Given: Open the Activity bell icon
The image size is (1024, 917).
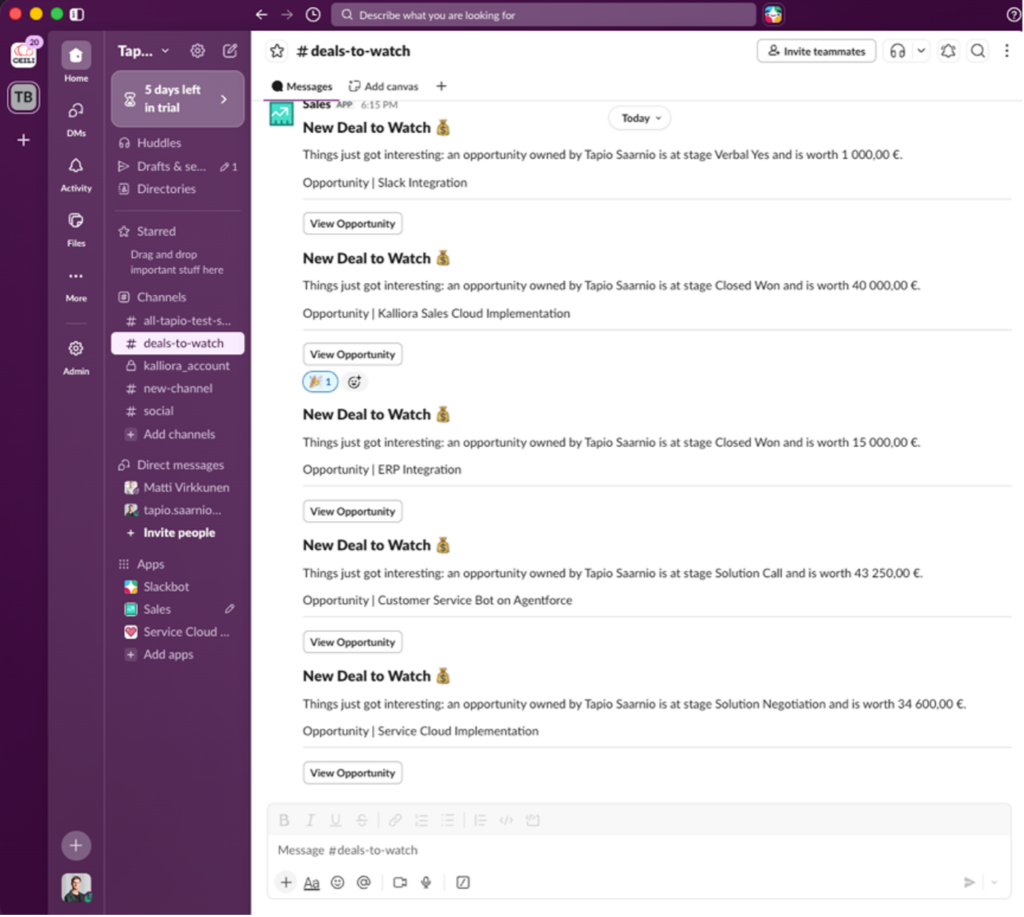Looking at the screenshot, I should 76,166.
